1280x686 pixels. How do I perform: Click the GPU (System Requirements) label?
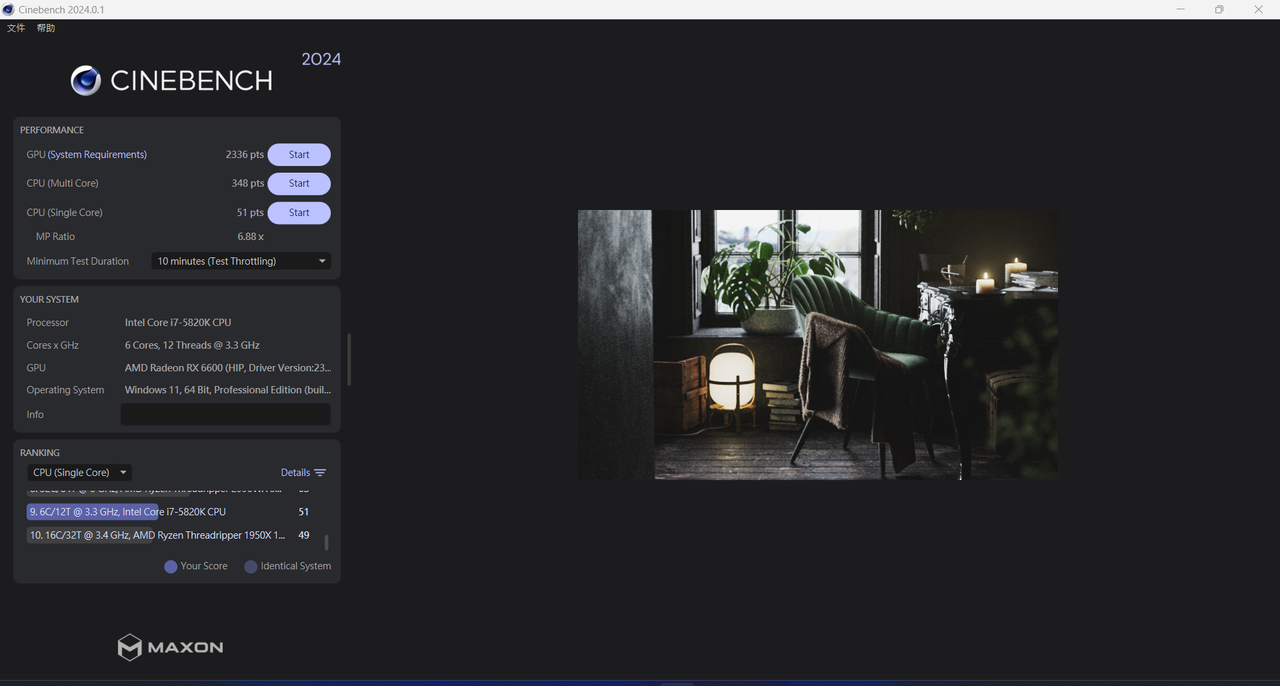tap(87, 155)
